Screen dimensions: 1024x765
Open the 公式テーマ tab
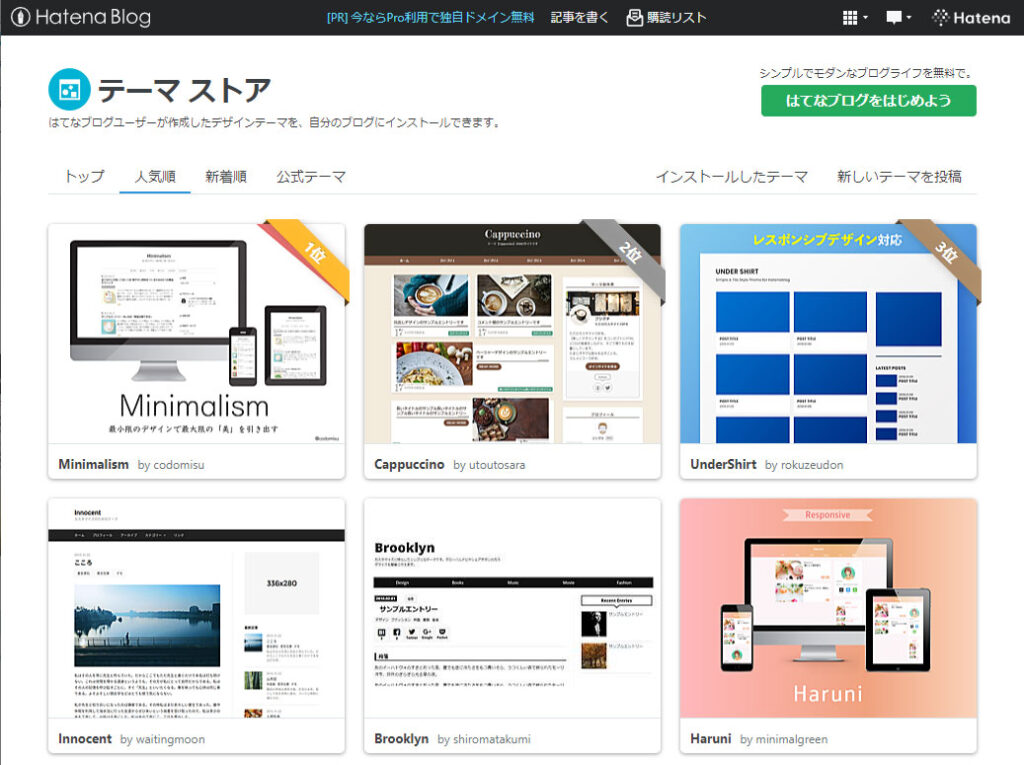pyautogui.click(x=311, y=176)
